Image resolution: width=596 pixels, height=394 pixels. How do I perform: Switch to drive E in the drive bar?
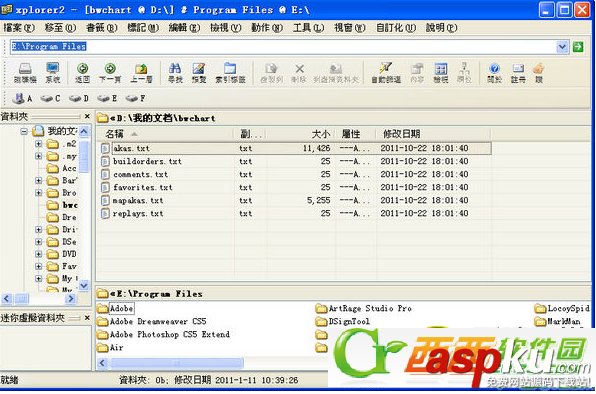pyautogui.click(x=107, y=98)
